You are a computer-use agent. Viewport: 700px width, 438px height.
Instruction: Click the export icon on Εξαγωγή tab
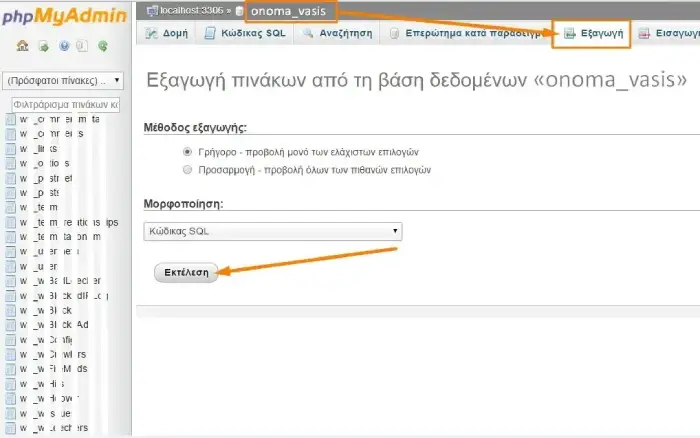coord(570,33)
